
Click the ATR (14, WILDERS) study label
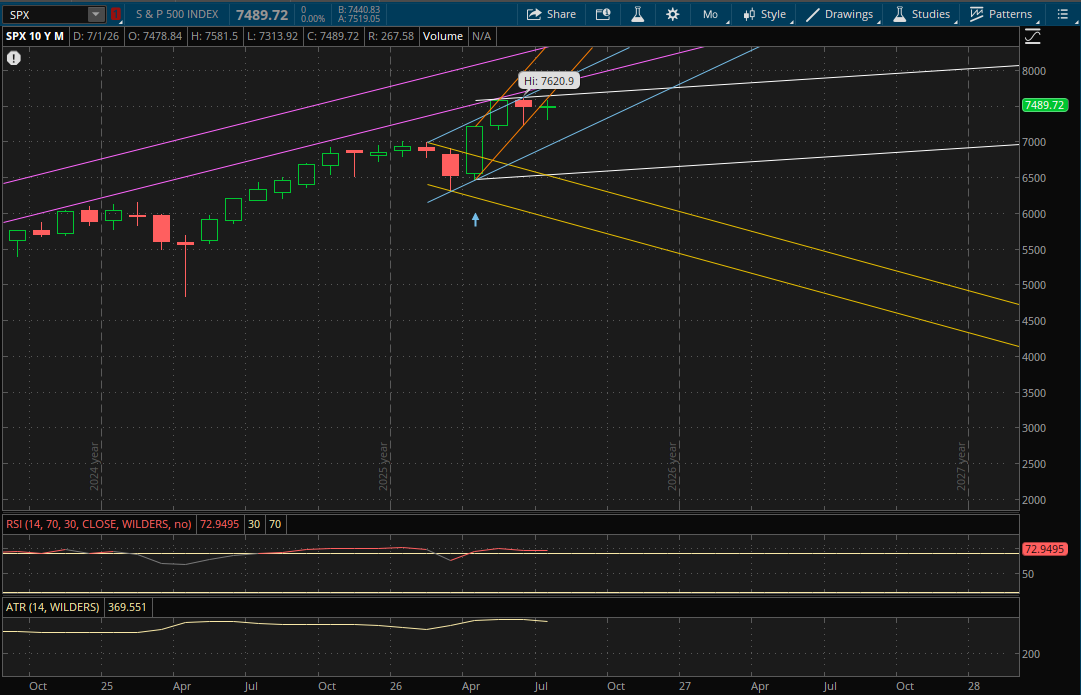pos(52,607)
